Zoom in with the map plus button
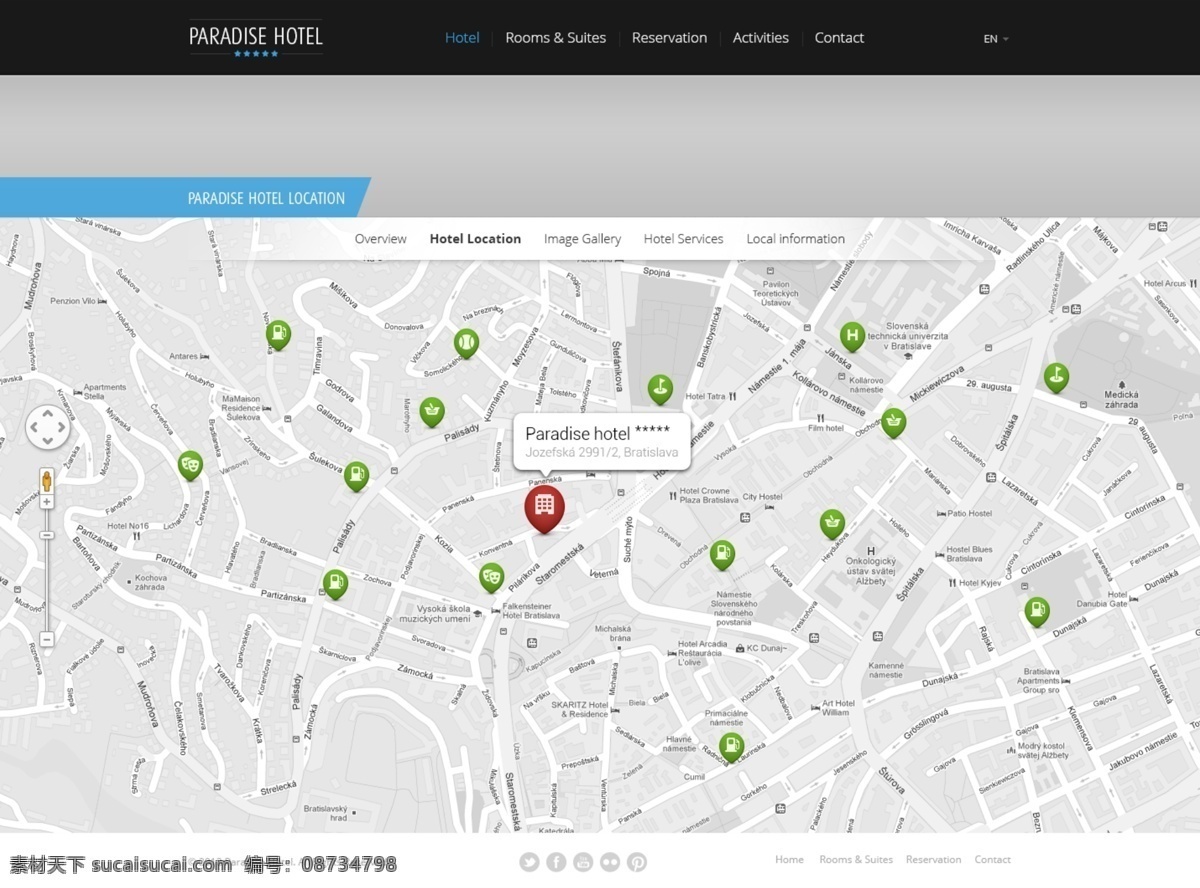The width and height of the screenshot is (1200, 888). click(47, 501)
